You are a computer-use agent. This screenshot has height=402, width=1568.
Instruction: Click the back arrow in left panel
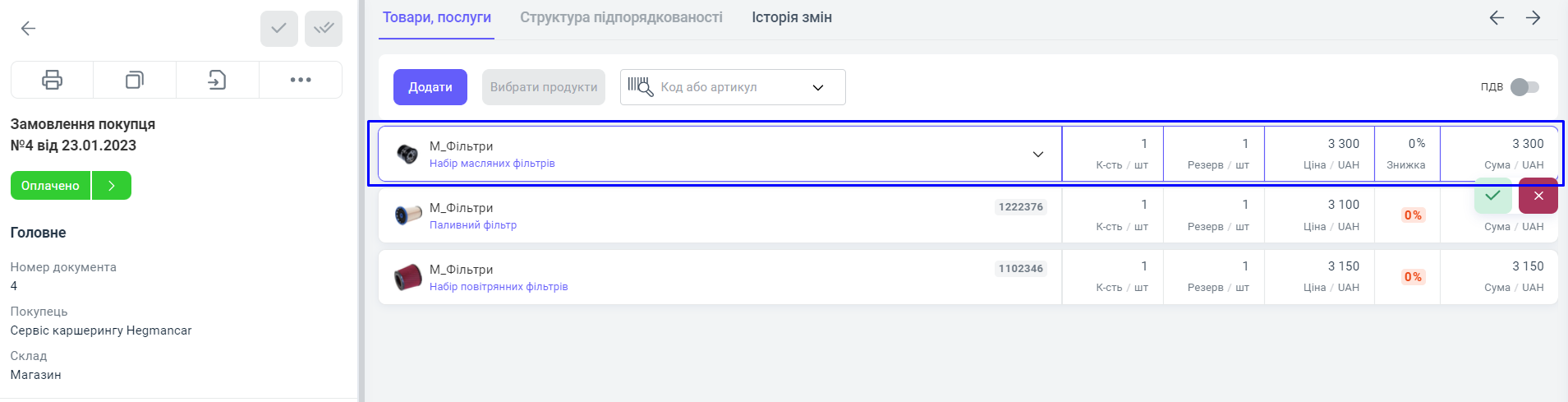[28, 29]
